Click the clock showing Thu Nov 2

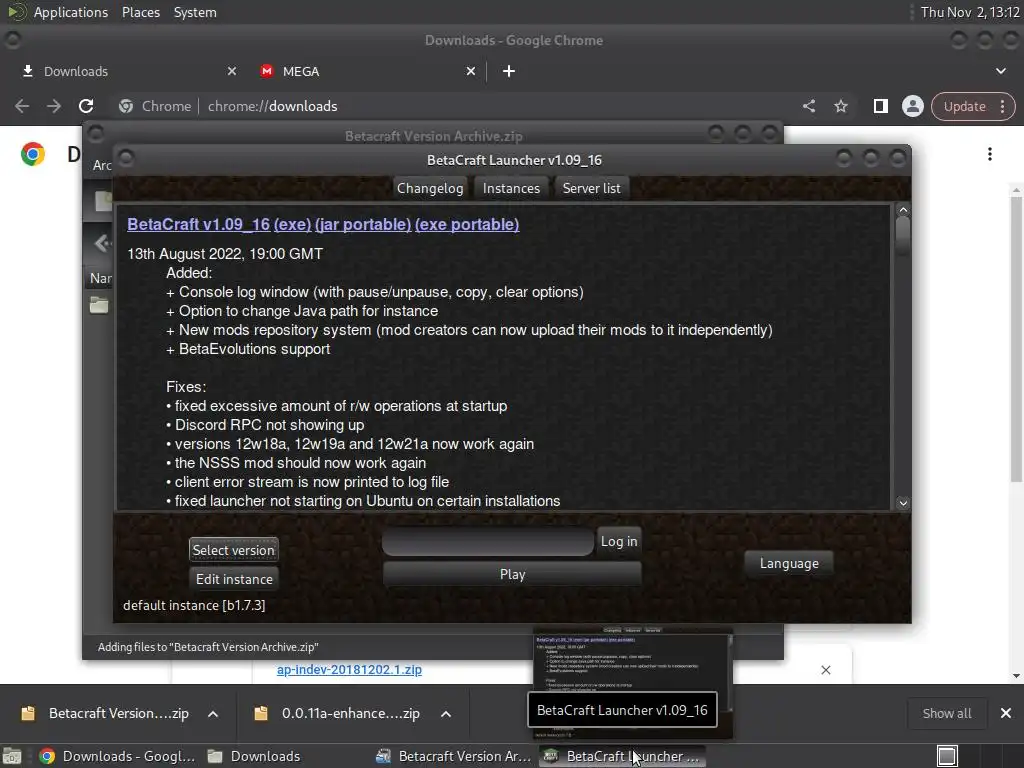pos(970,12)
